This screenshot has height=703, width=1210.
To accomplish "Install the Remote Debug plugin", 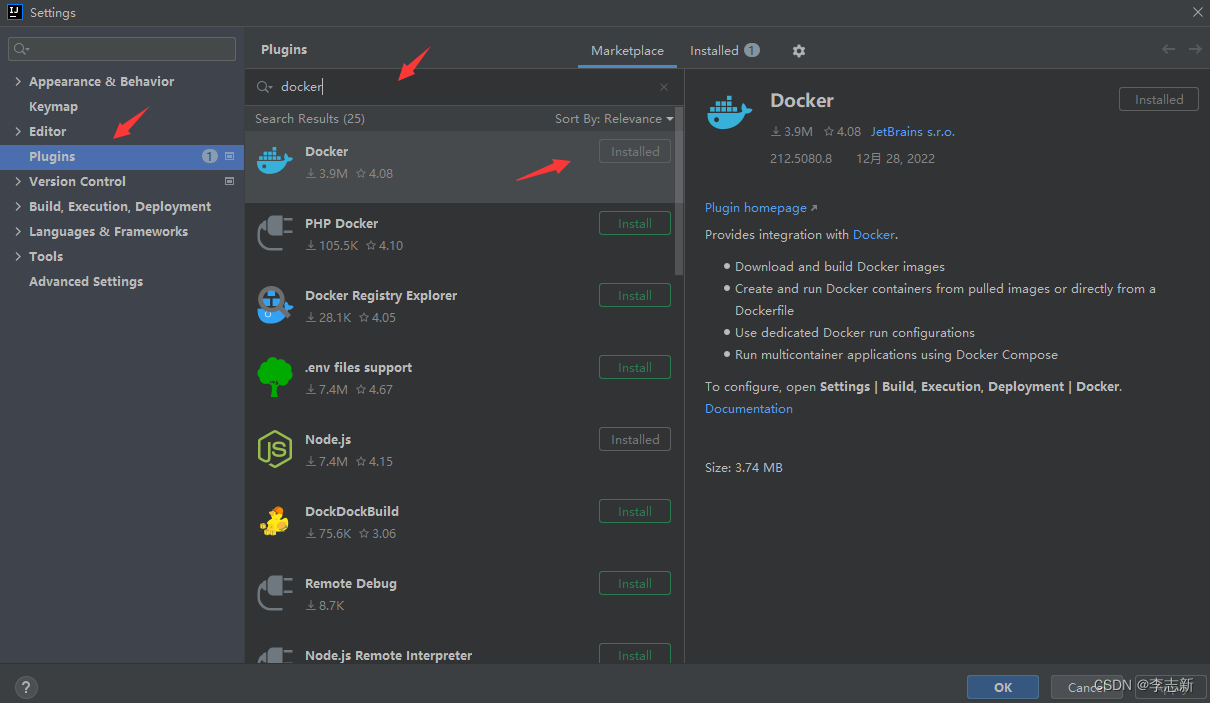I will point(635,584).
